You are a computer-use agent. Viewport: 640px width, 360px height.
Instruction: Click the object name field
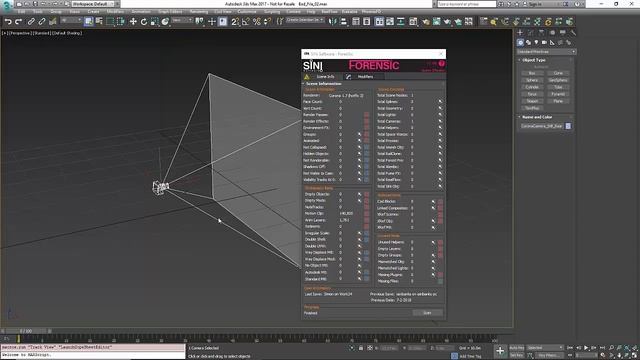click(542, 126)
